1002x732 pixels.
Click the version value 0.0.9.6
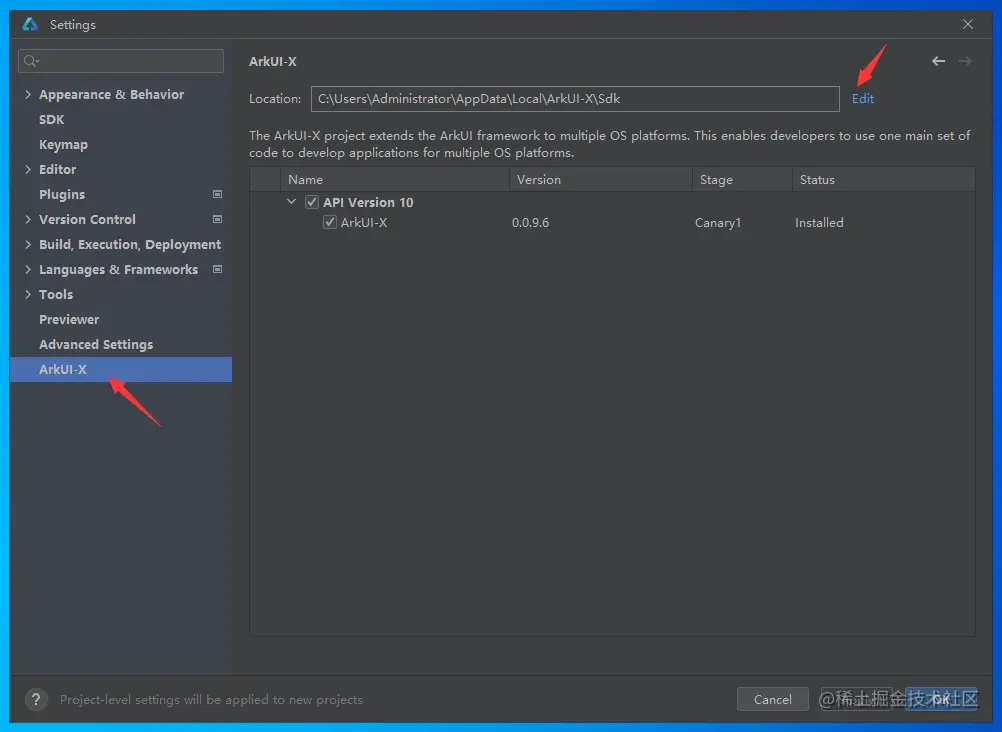[530, 222]
